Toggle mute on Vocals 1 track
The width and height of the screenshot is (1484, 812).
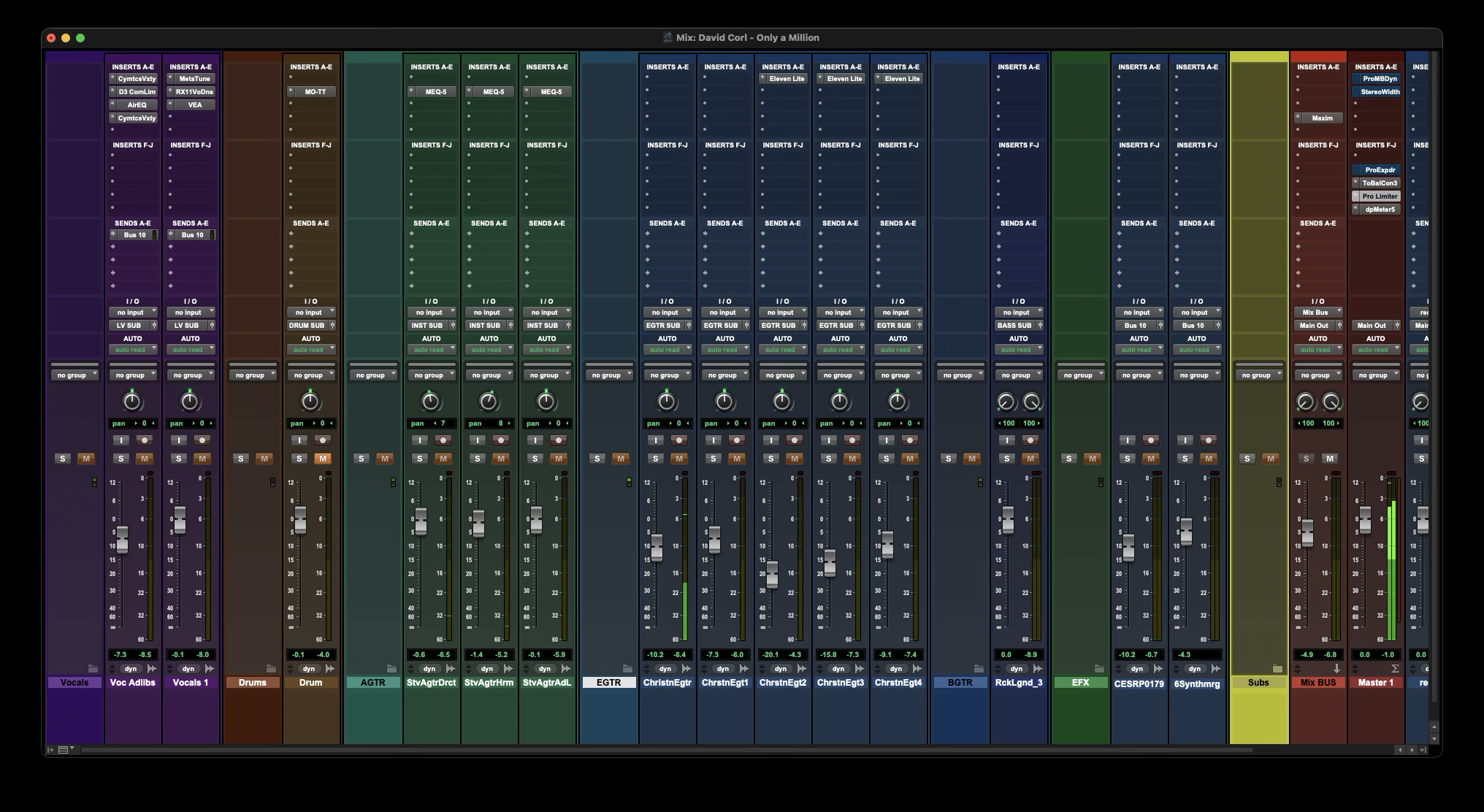pos(202,459)
